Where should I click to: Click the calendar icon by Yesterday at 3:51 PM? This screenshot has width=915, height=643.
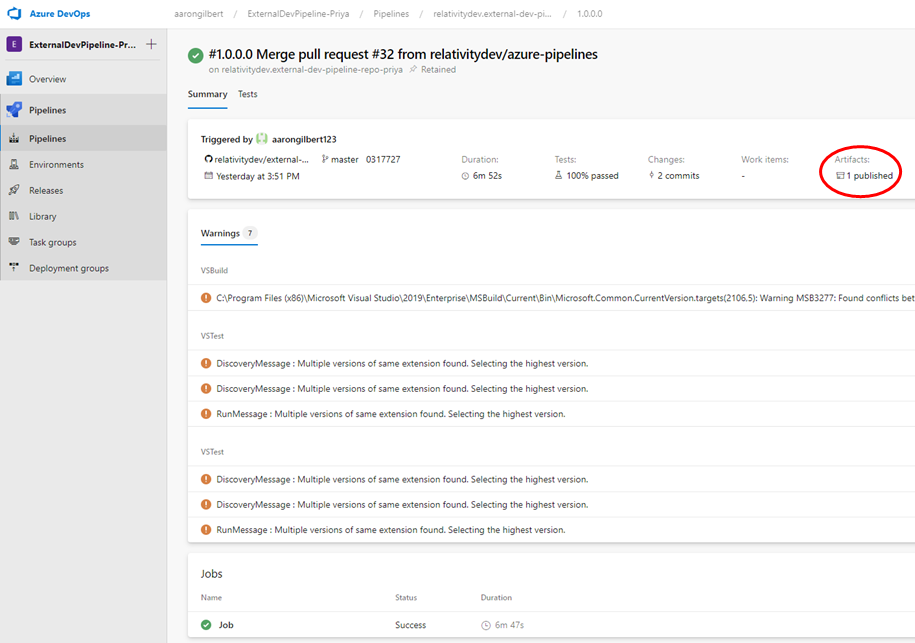coord(208,176)
